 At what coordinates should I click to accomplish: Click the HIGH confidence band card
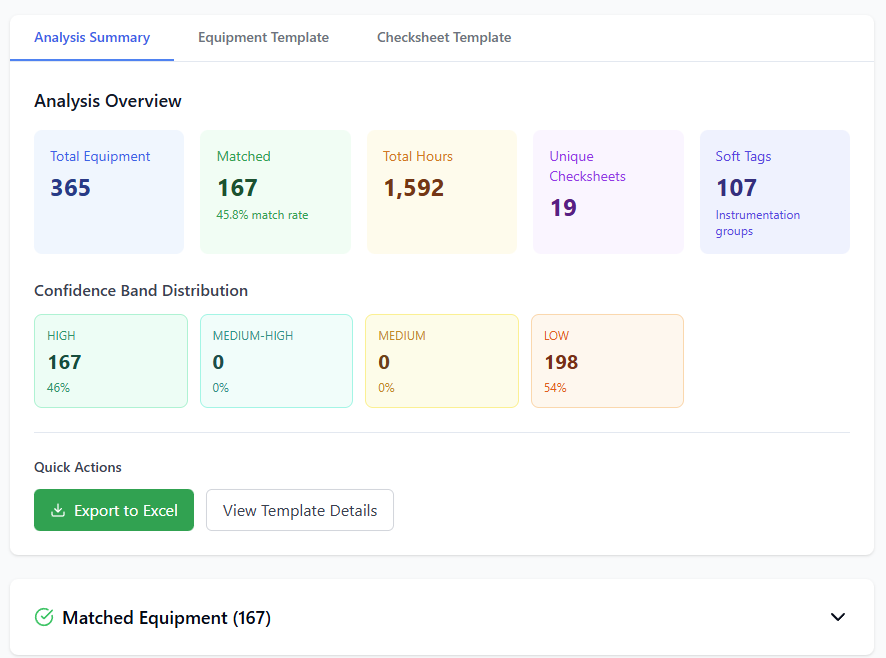[x=110, y=360]
